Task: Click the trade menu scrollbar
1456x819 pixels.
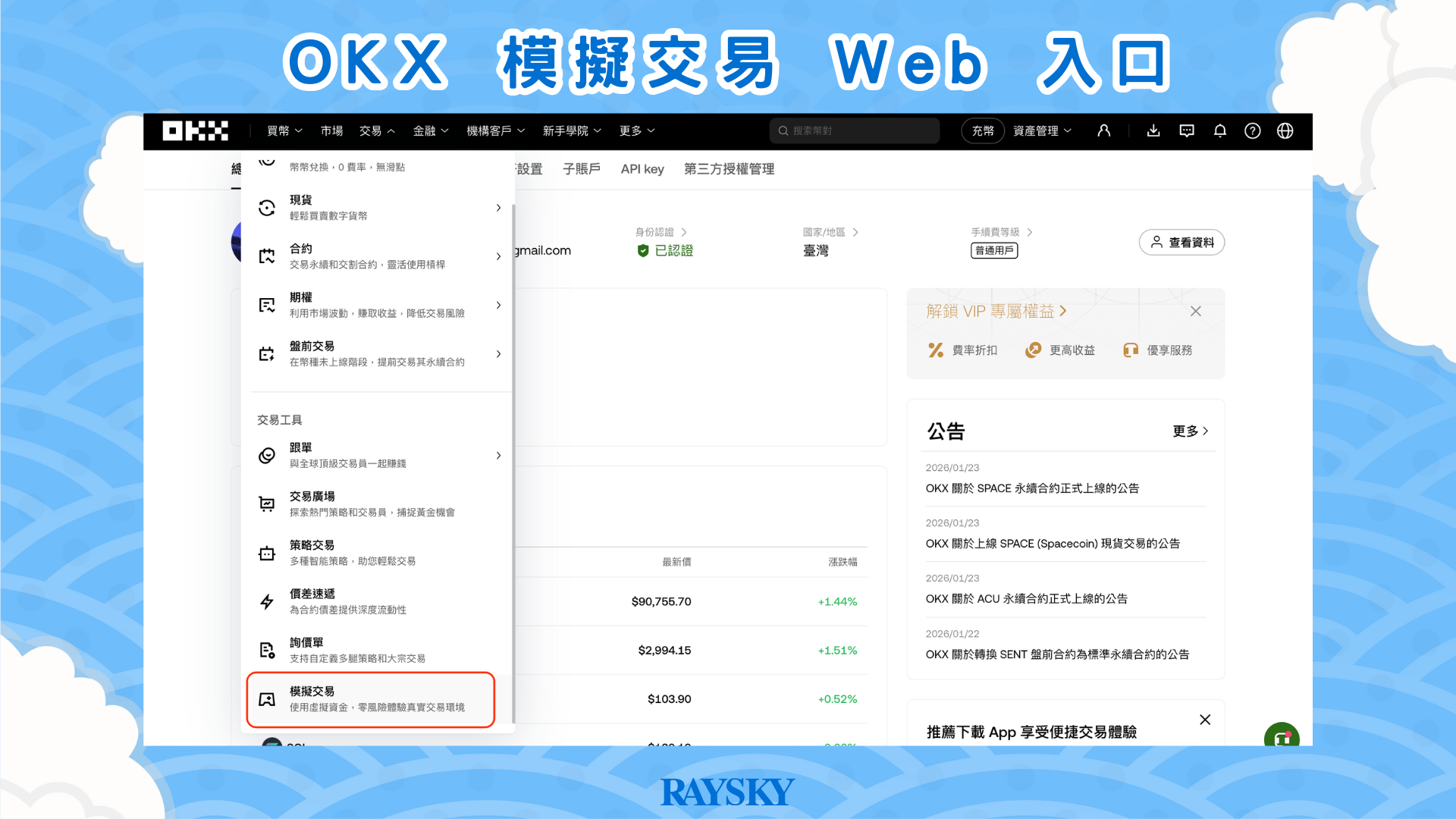Action: click(x=513, y=463)
